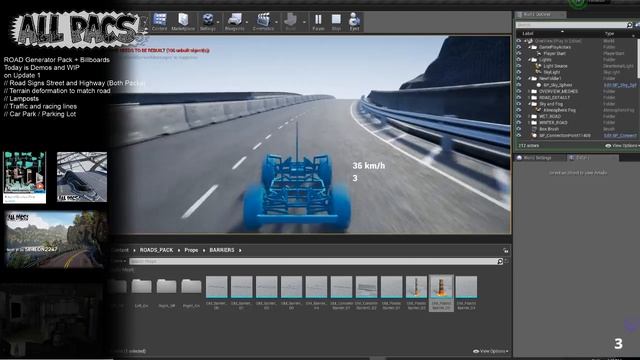The width and height of the screenshot is (640, 360).
Task: Click the Content Browser search magnifier icon
Action: (500, 261)
